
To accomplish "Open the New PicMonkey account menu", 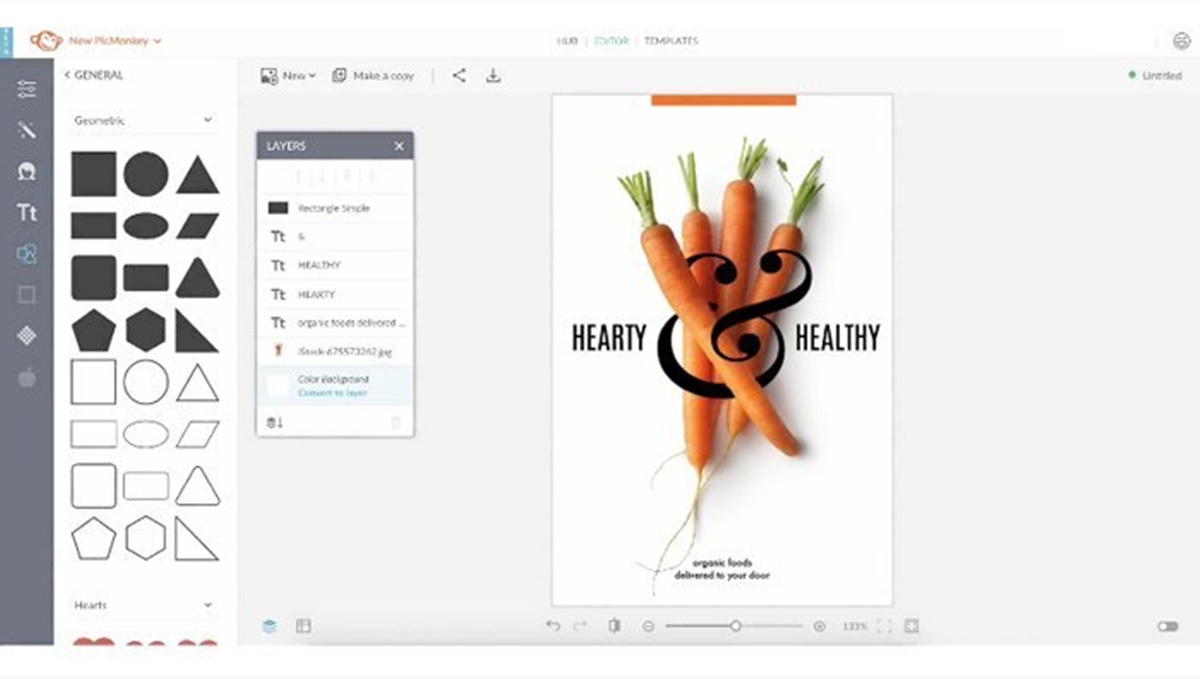I will [x=114, y=41].
